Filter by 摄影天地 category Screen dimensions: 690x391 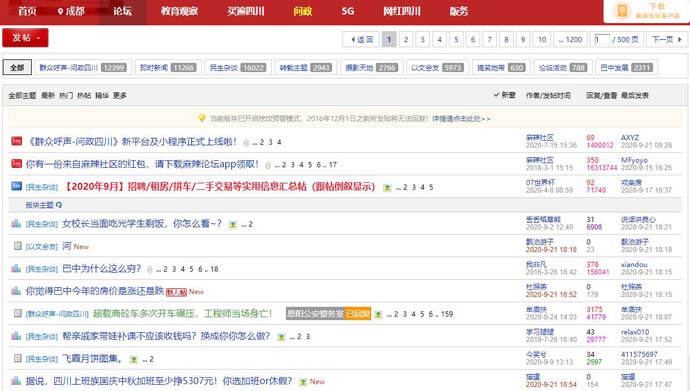371,67
